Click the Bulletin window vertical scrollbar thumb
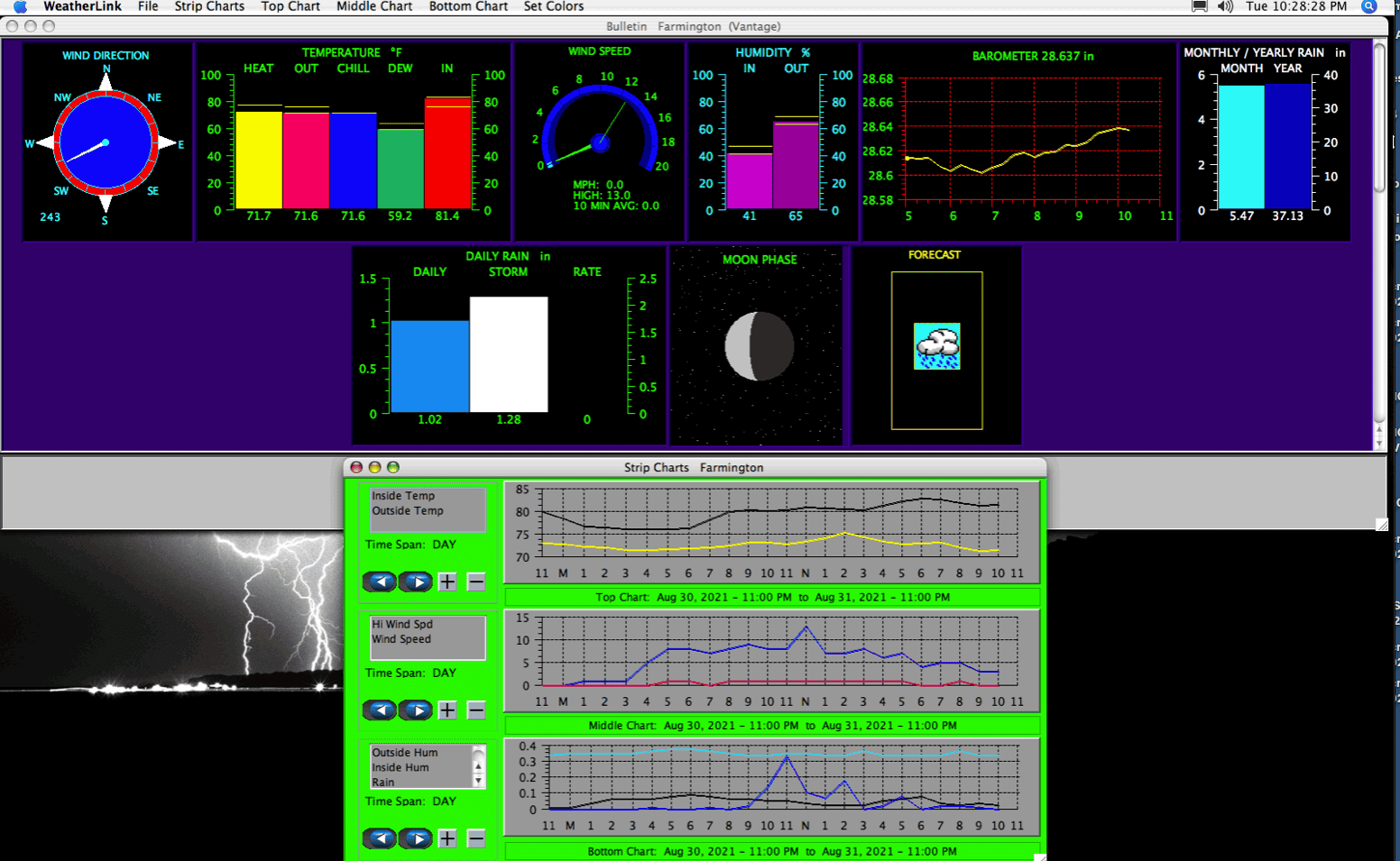Screen dimensions: 1400x861 (1379, 117)
